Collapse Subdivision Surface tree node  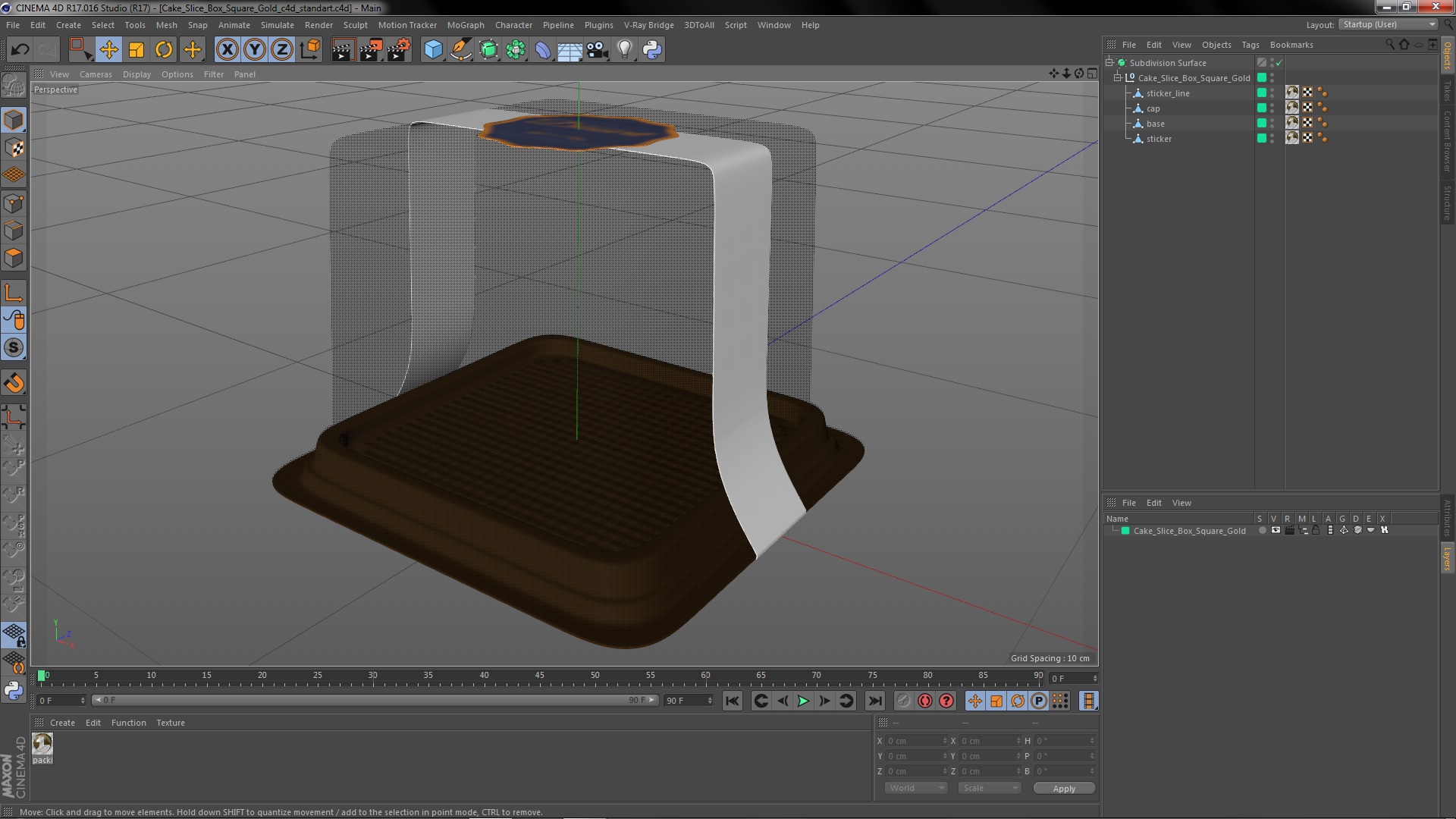(x=1109, y=63)
